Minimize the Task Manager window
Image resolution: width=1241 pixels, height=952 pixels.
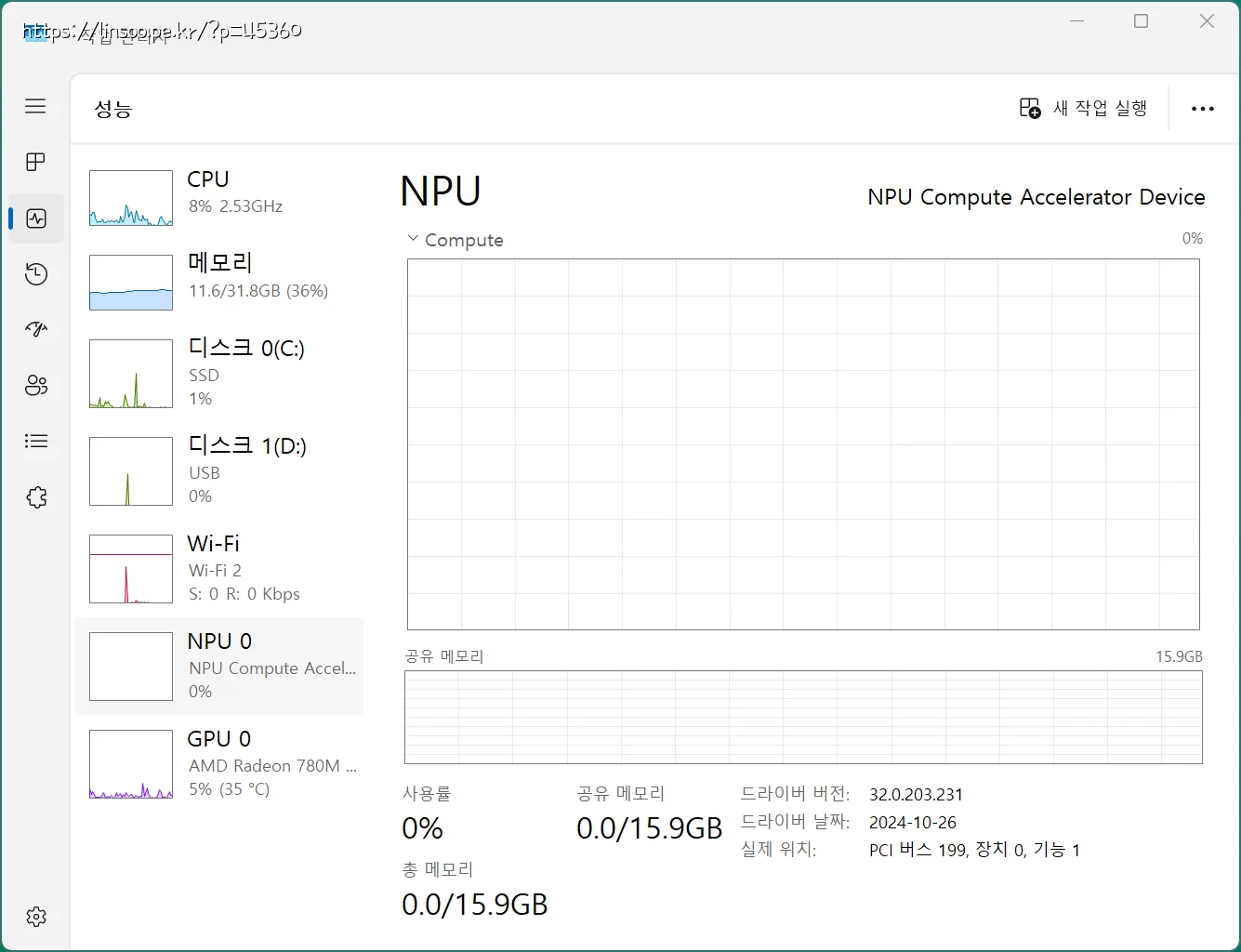(1077, 21)
